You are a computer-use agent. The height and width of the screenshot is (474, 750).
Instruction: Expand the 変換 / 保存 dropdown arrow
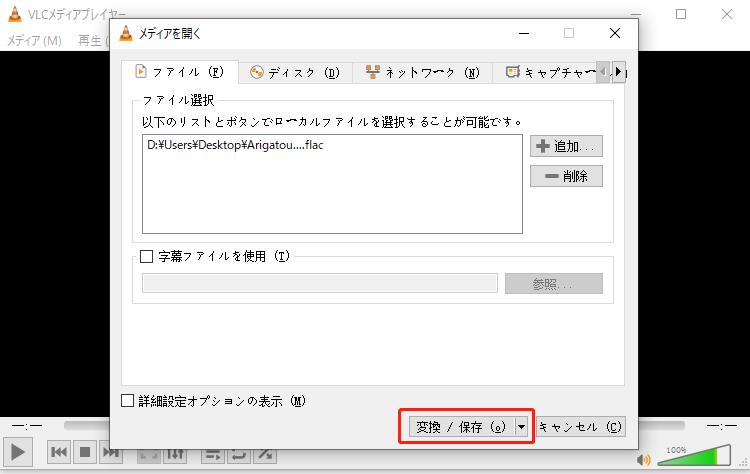[521, 426]
